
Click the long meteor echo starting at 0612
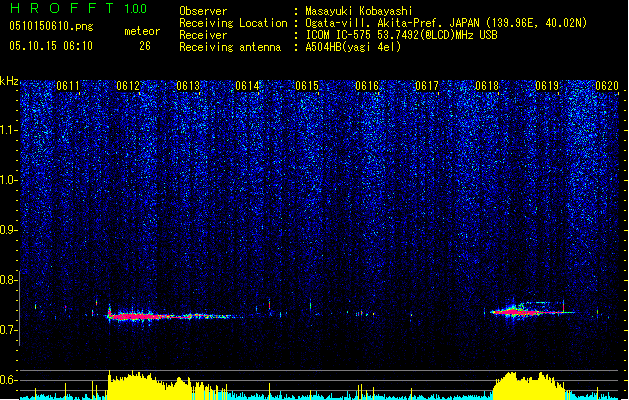[174, 316]
